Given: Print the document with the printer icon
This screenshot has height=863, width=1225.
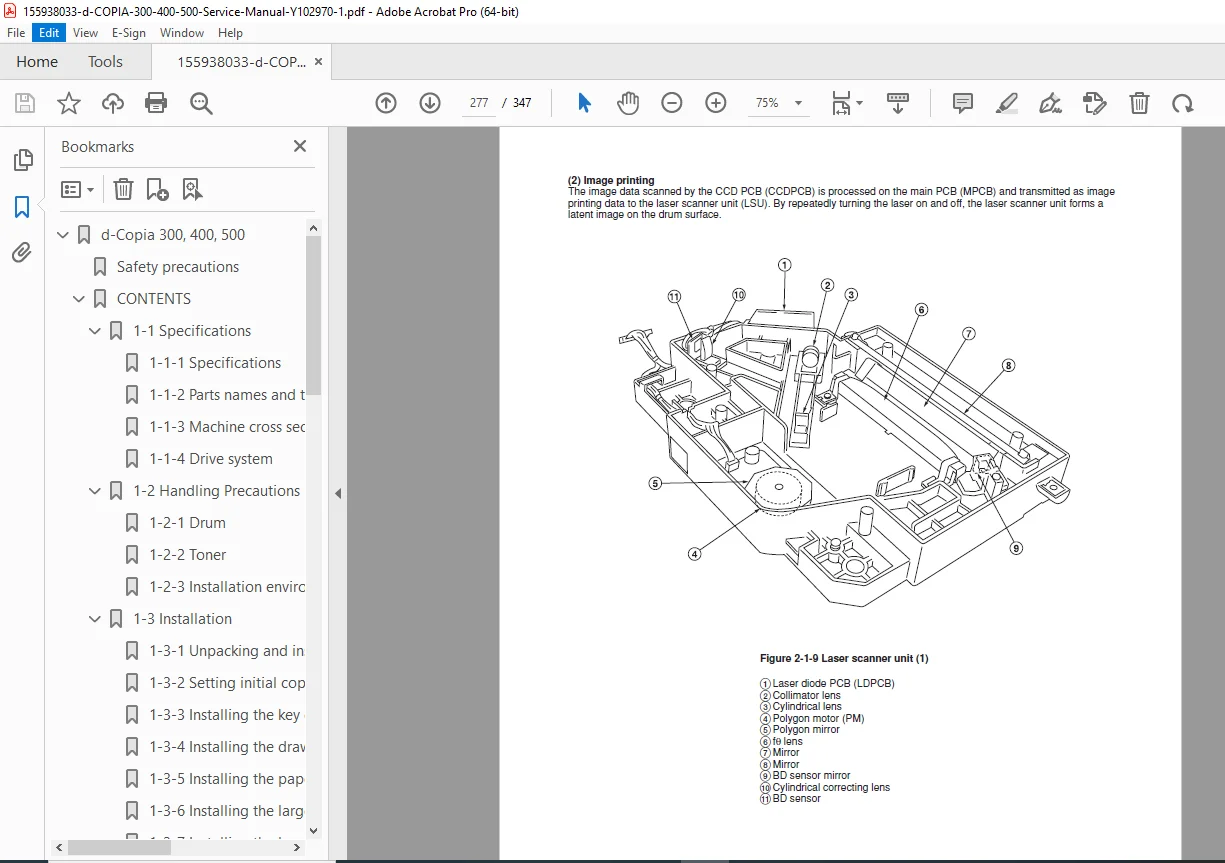Looking at the screenshot, I should coord(156,103).
